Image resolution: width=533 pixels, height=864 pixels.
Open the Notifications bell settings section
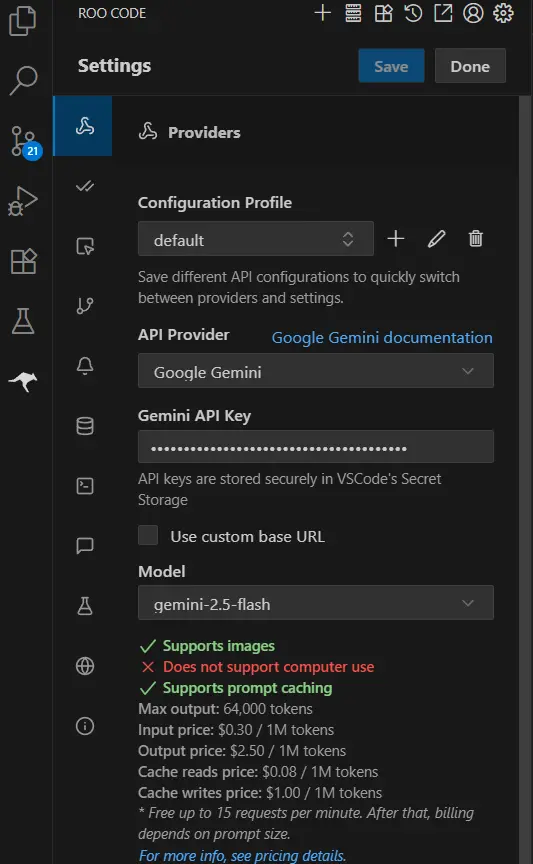tap(85, 365)
